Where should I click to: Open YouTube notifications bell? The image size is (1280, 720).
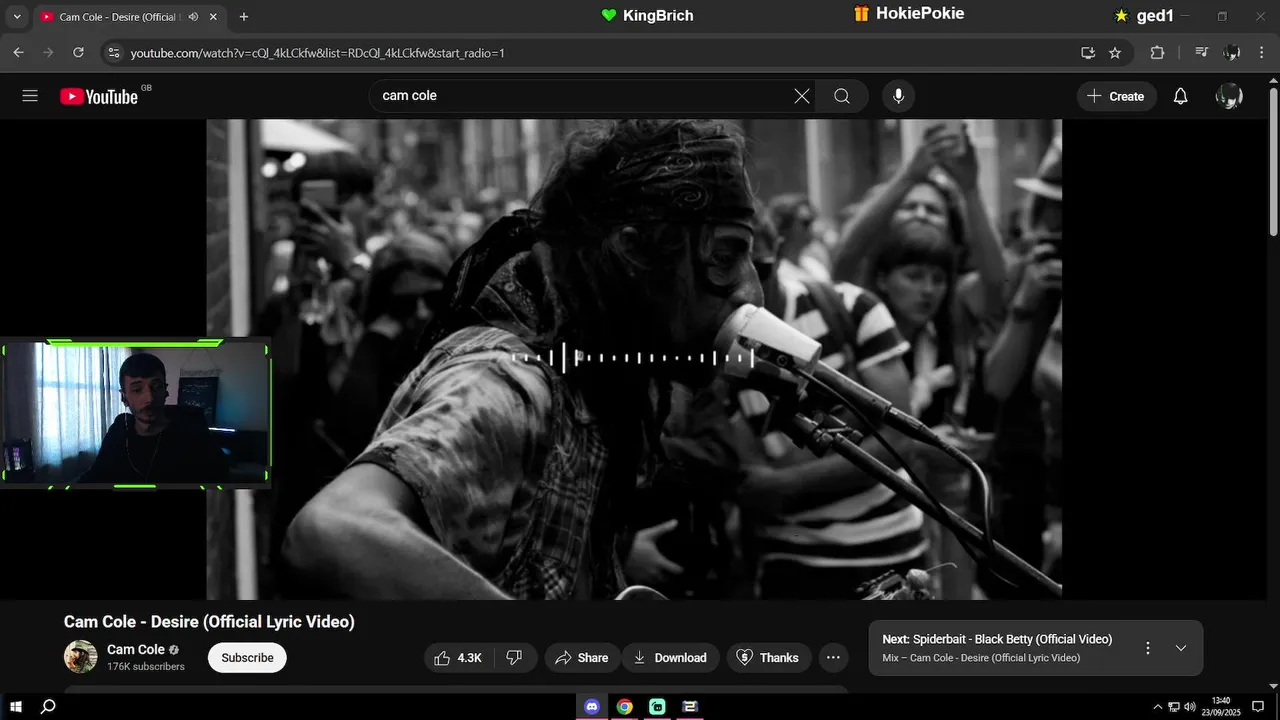(1180, 96)
